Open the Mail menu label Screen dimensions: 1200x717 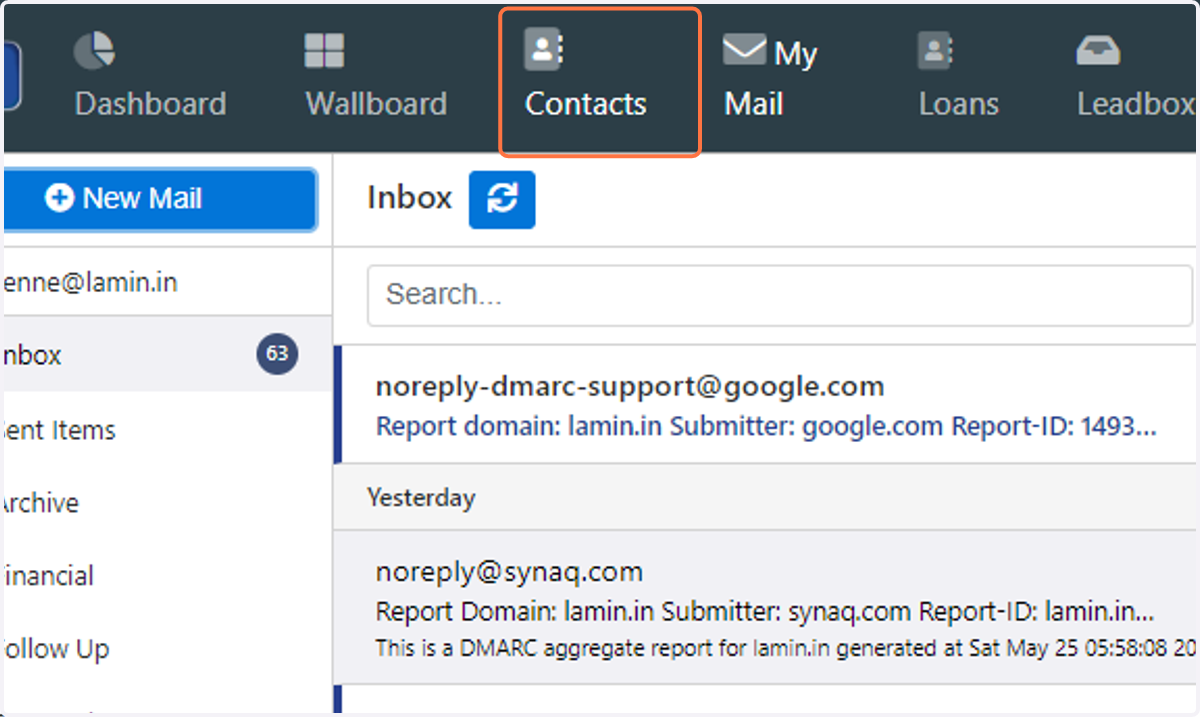pyautogui.click(x=753, y=104)
